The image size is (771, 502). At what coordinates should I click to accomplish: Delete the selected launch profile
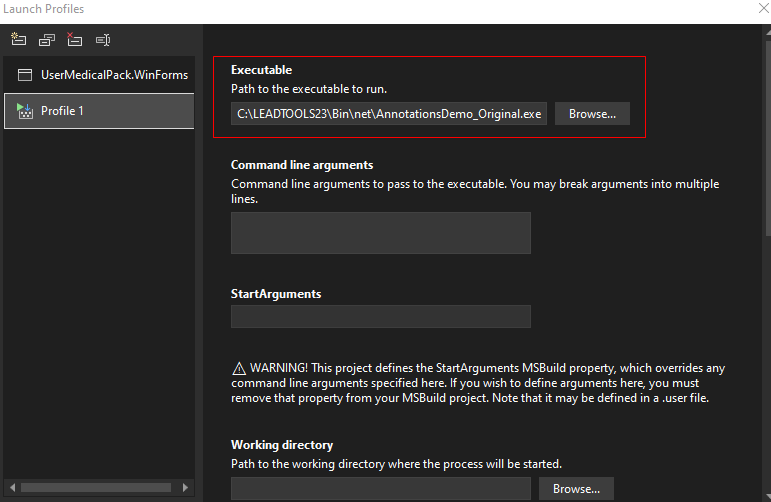[x=74, y=40]
